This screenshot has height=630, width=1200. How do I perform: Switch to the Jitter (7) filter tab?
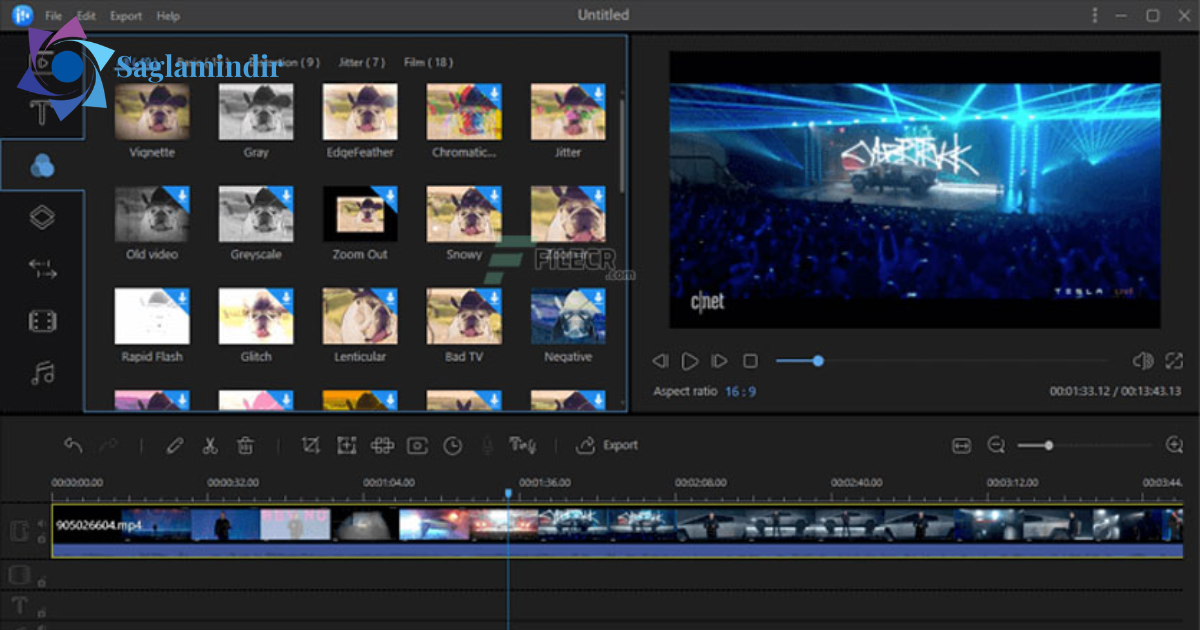362,62
